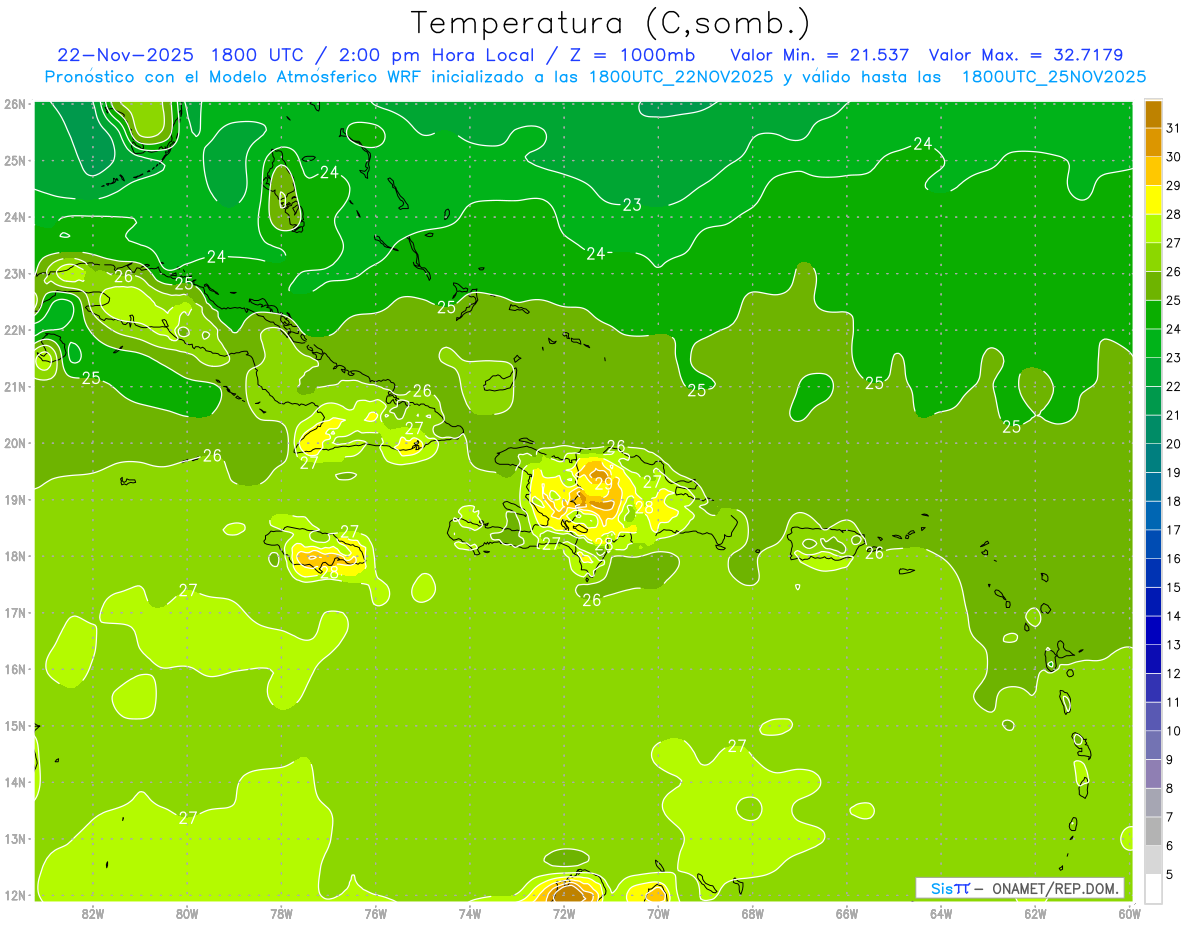Click the "17N" latitude axis label
This screenshot has height=927, width=1200.
[15, 612]
